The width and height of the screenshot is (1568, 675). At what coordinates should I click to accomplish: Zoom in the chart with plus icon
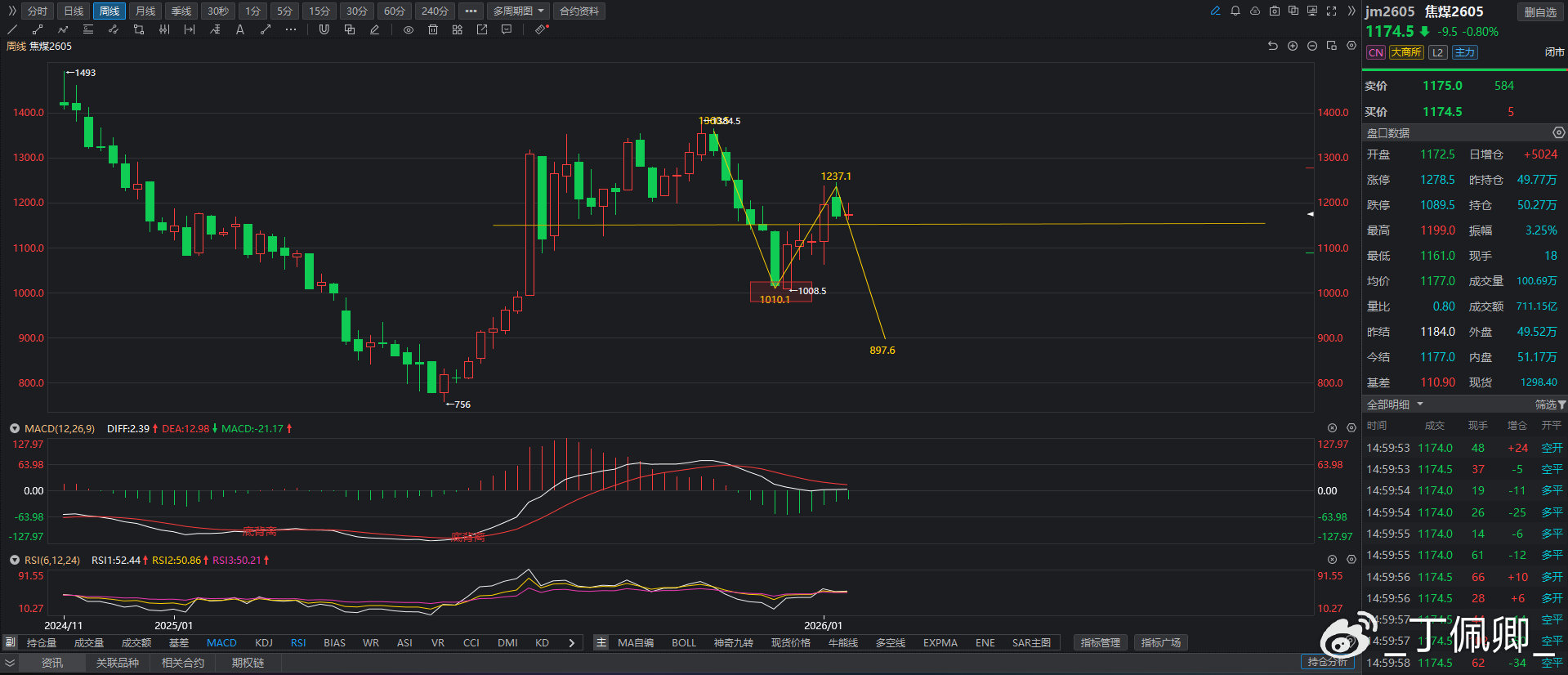(1293, 47)
